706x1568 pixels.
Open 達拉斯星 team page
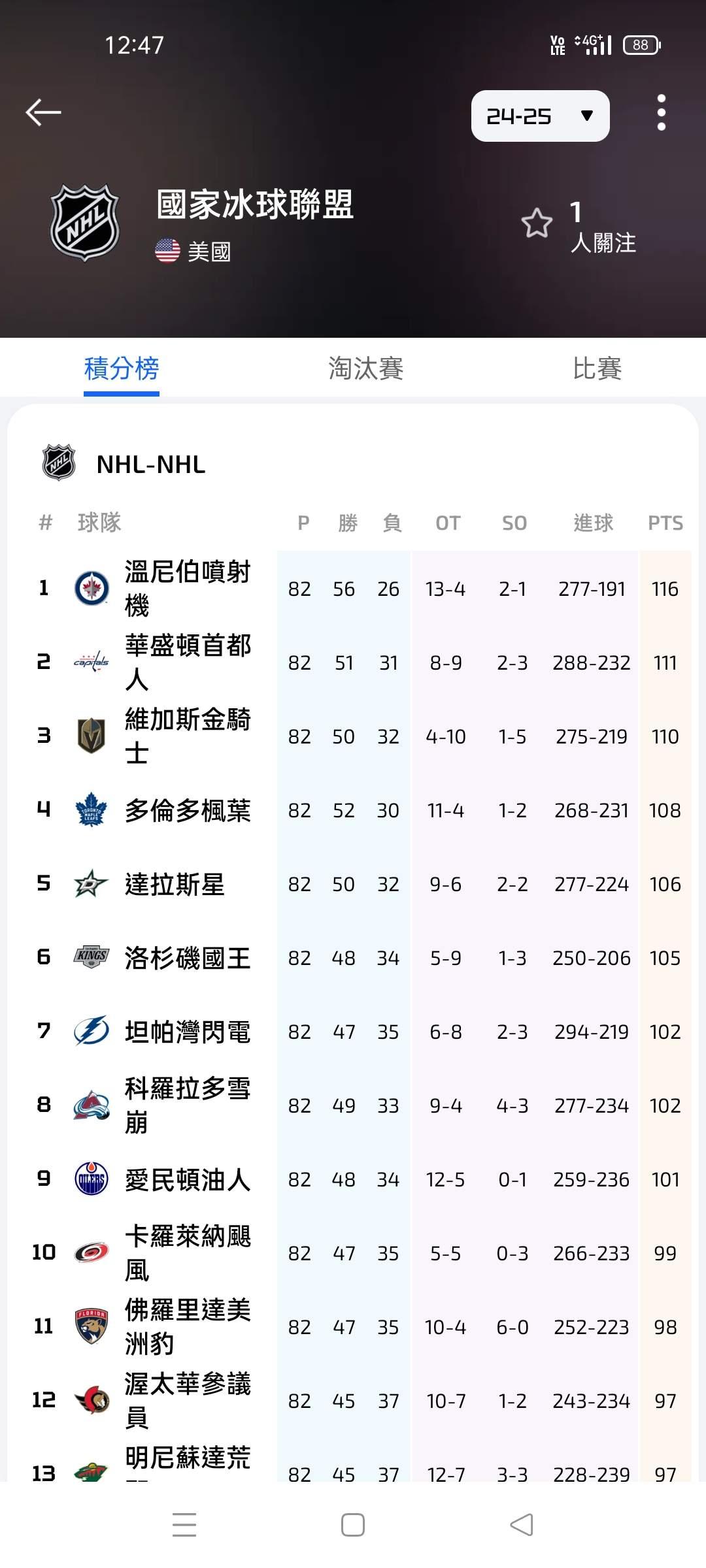coord(175,885)
